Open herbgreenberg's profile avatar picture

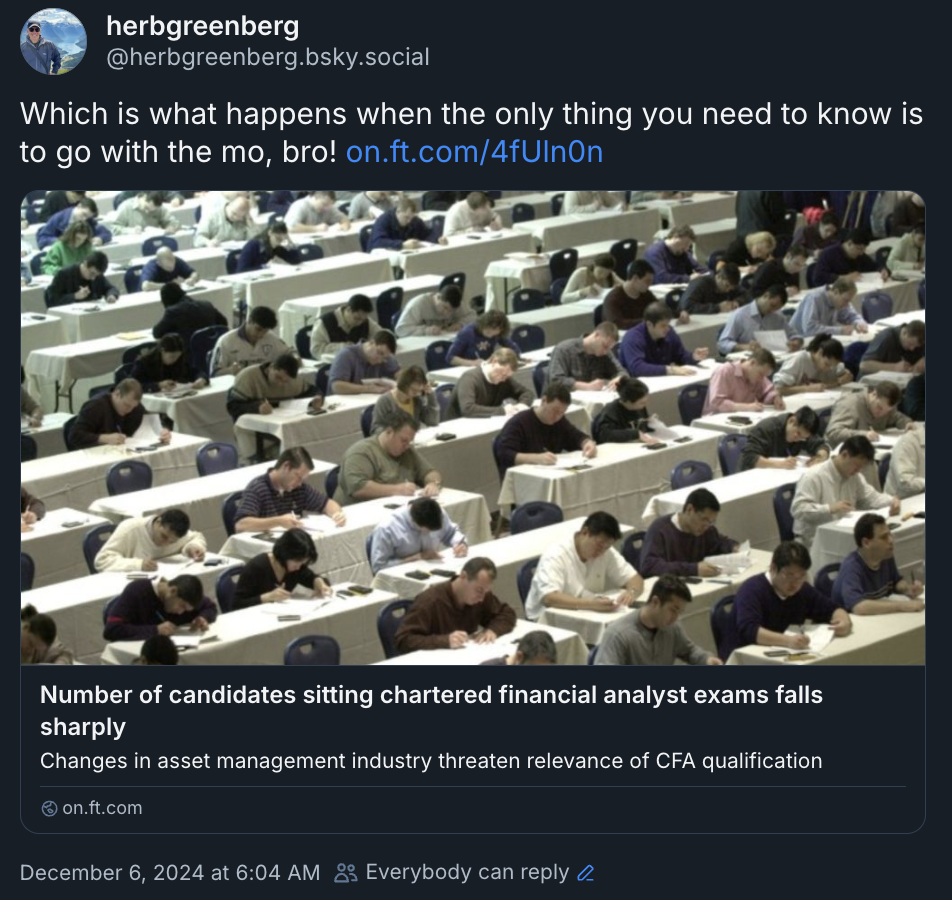coord(53,41)
